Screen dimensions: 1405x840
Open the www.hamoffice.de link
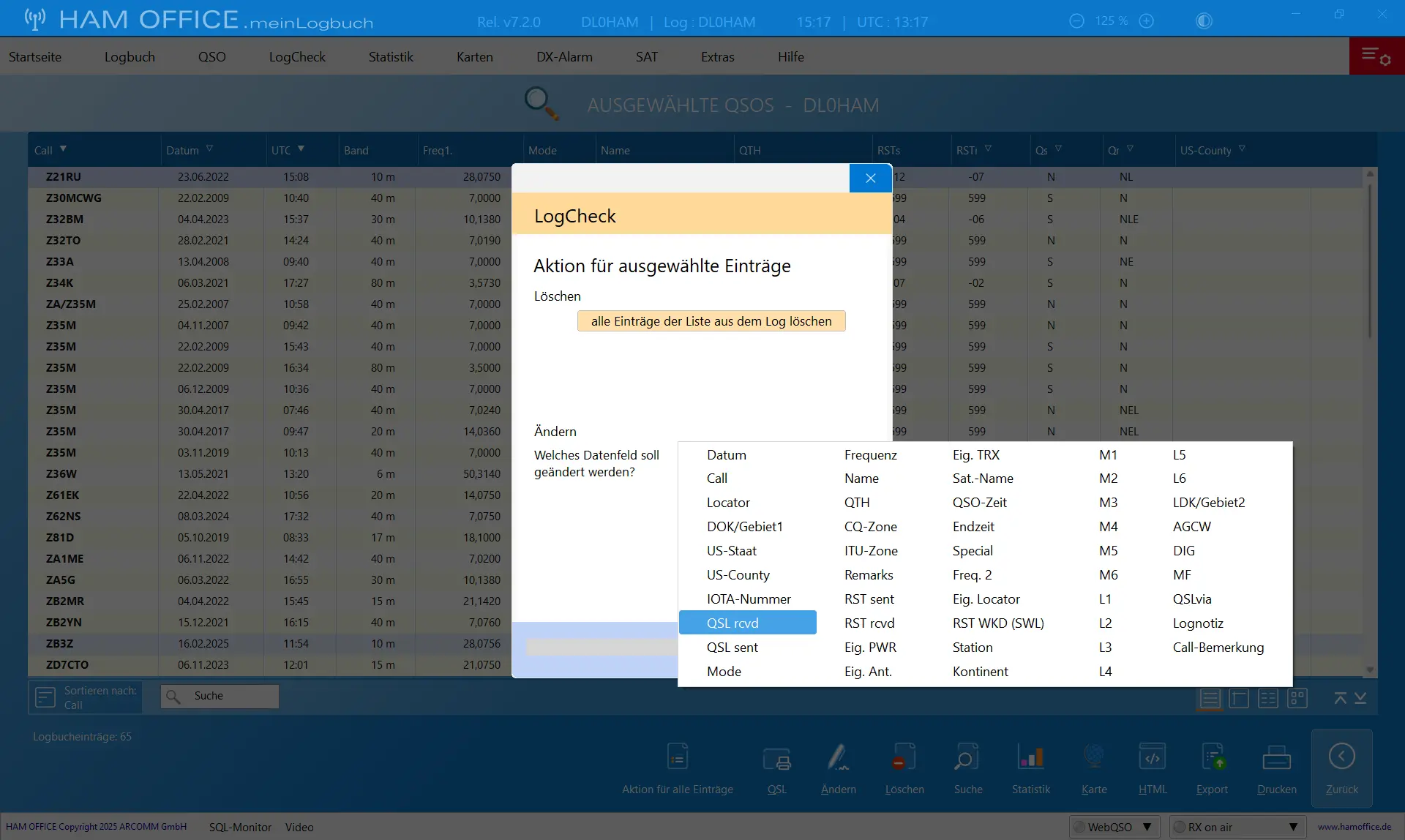[x=1354, y=827]
